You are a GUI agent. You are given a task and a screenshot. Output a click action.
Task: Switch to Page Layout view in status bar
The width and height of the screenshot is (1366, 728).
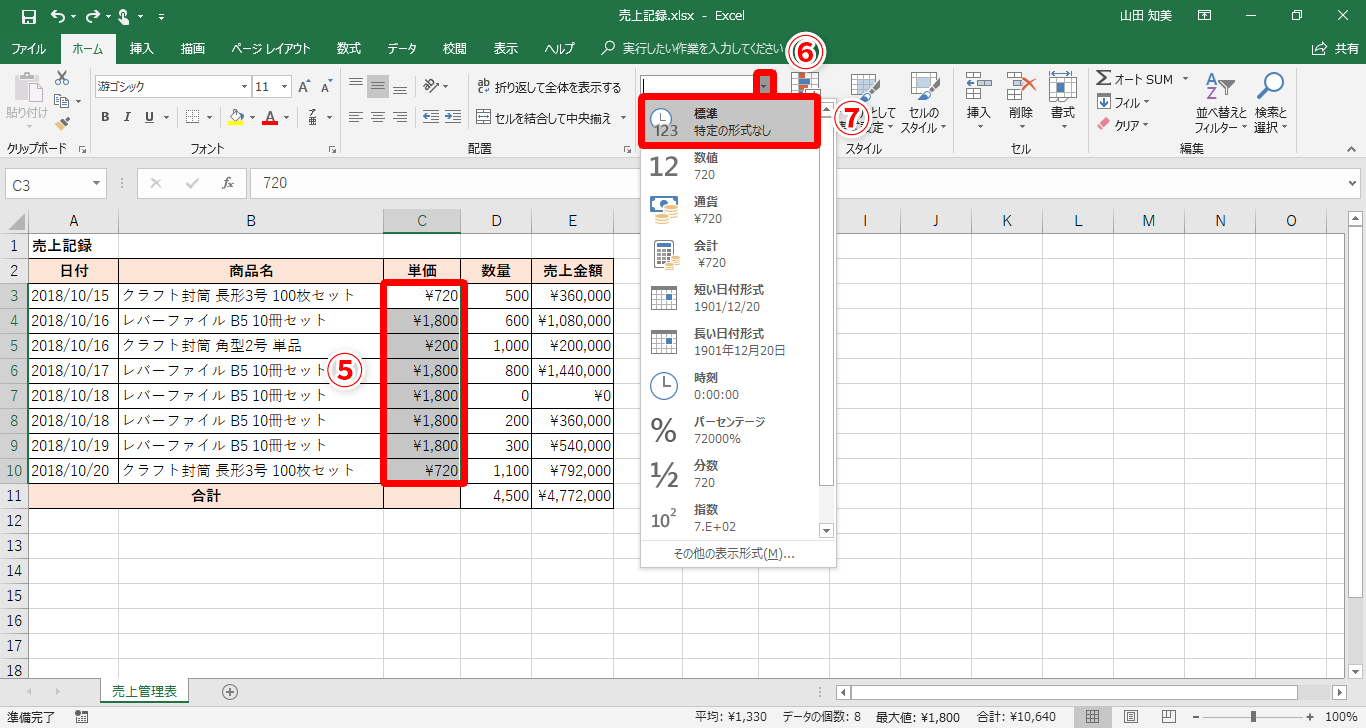pyautogui.click(x=1130, y=716)
